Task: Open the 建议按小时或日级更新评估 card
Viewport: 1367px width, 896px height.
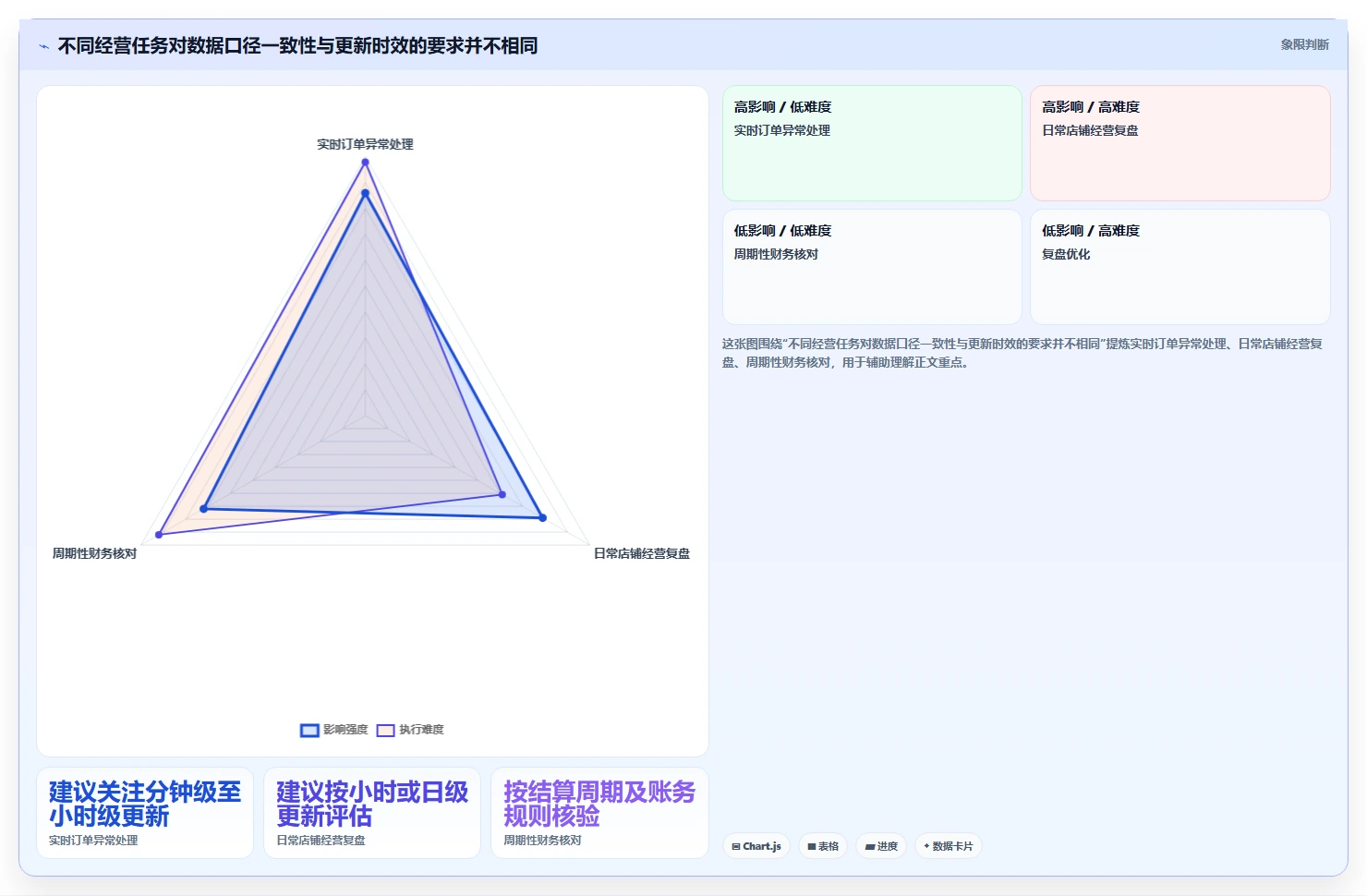Action: [x=372, y=813]
